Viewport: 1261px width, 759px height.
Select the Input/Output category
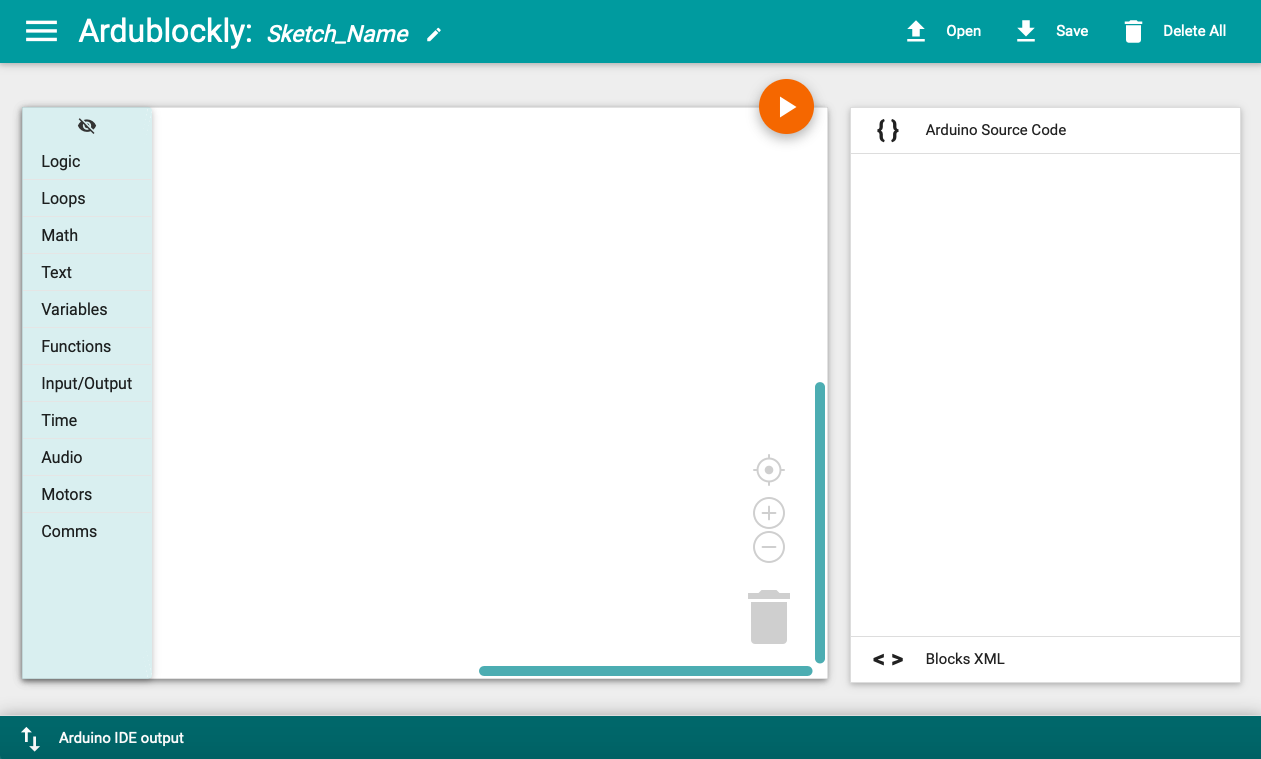coord(86,383)
